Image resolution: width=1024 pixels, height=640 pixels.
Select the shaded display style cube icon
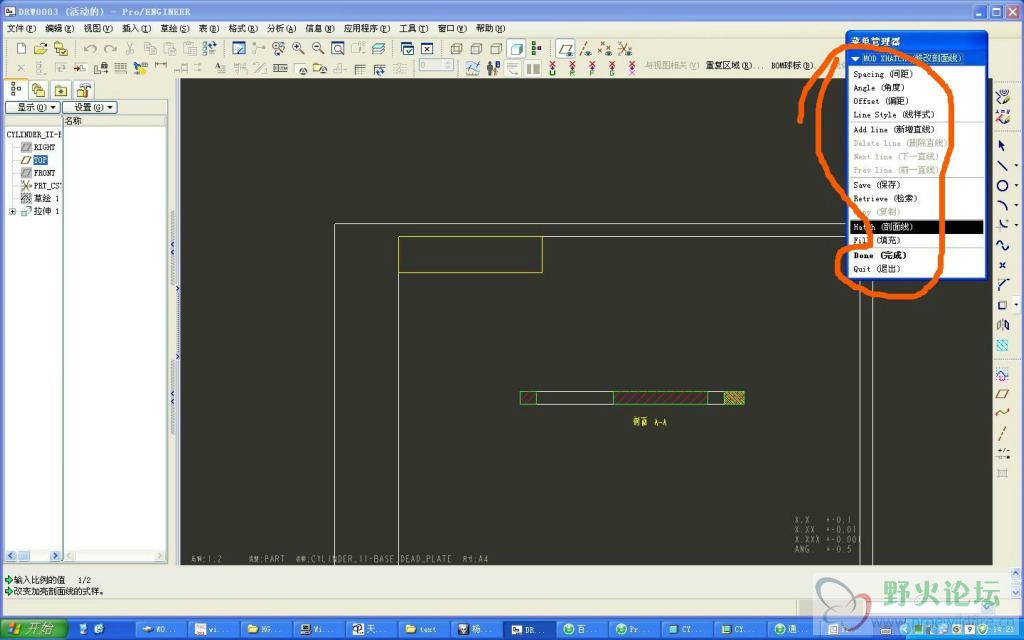pos(517,48)
